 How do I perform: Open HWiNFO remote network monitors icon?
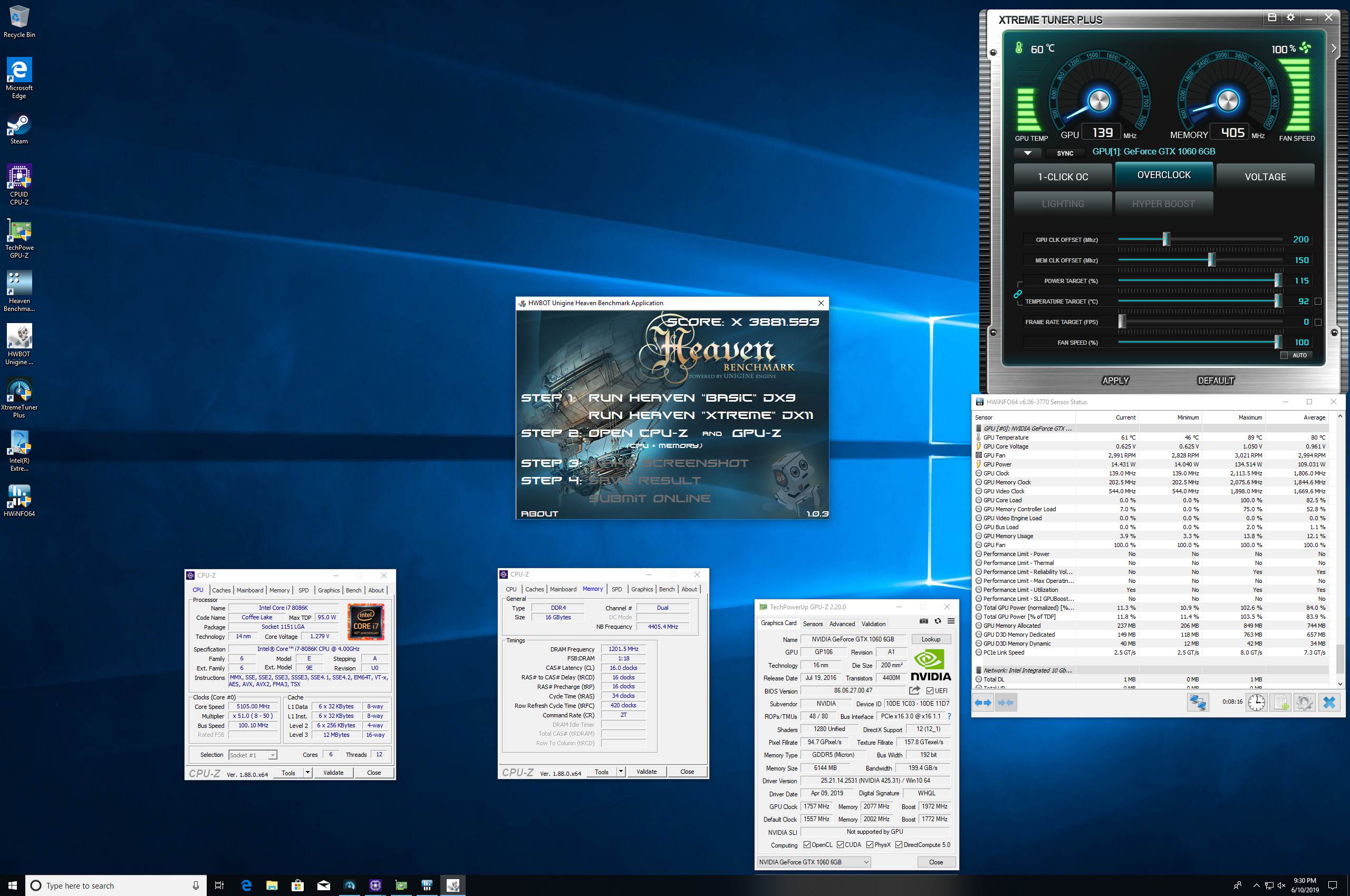1197,703
